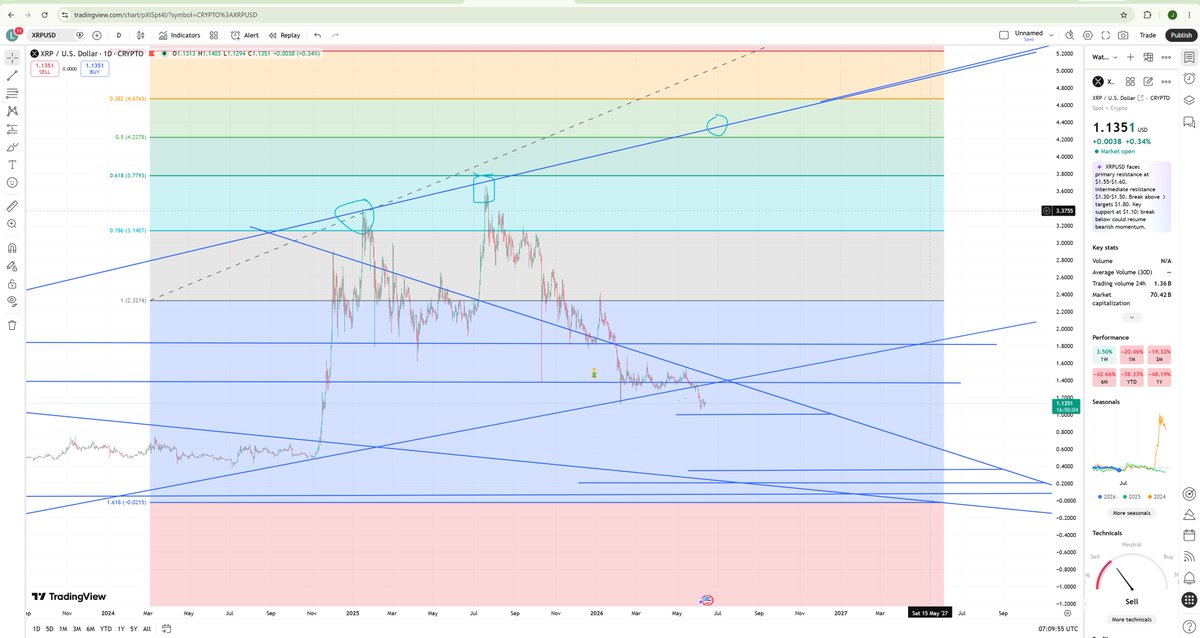This screenshot has height=638, width=1200.
Task: Bookmark page with browser star icon
Action: 1123,15
